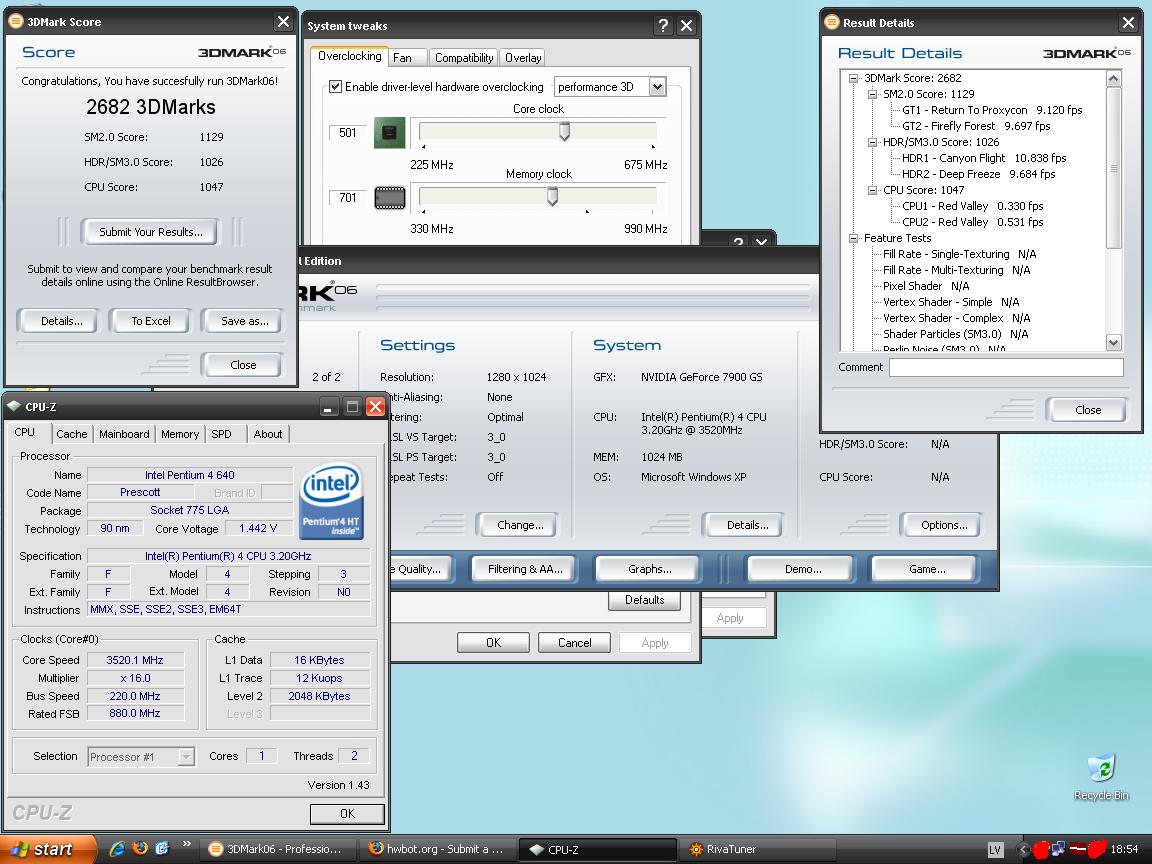Screen dimensions: 1152x864
Task: Click the core clock value field 501
Action: (348, 133)
